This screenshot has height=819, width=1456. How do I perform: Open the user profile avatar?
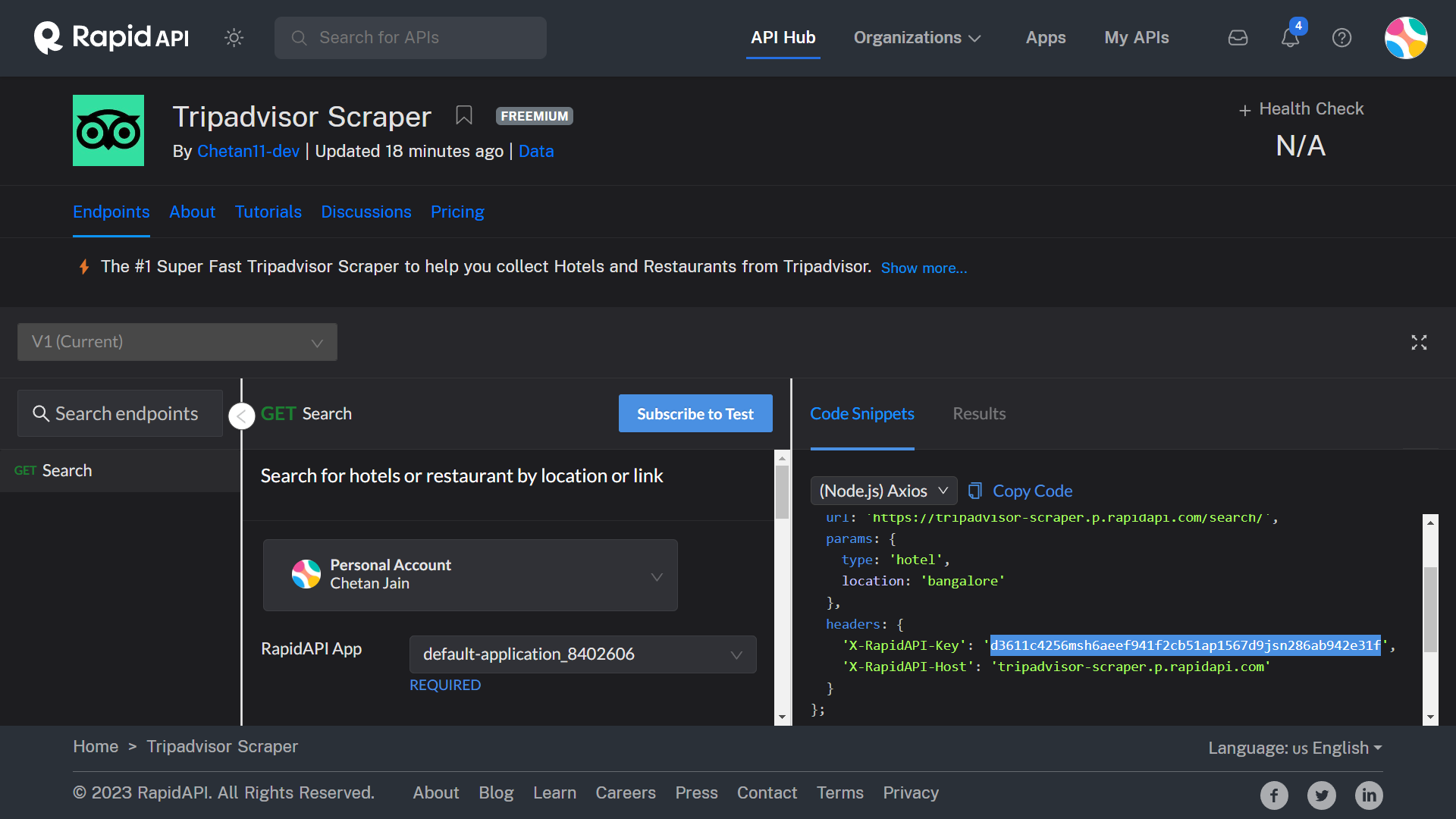(x=1405, y=38)
